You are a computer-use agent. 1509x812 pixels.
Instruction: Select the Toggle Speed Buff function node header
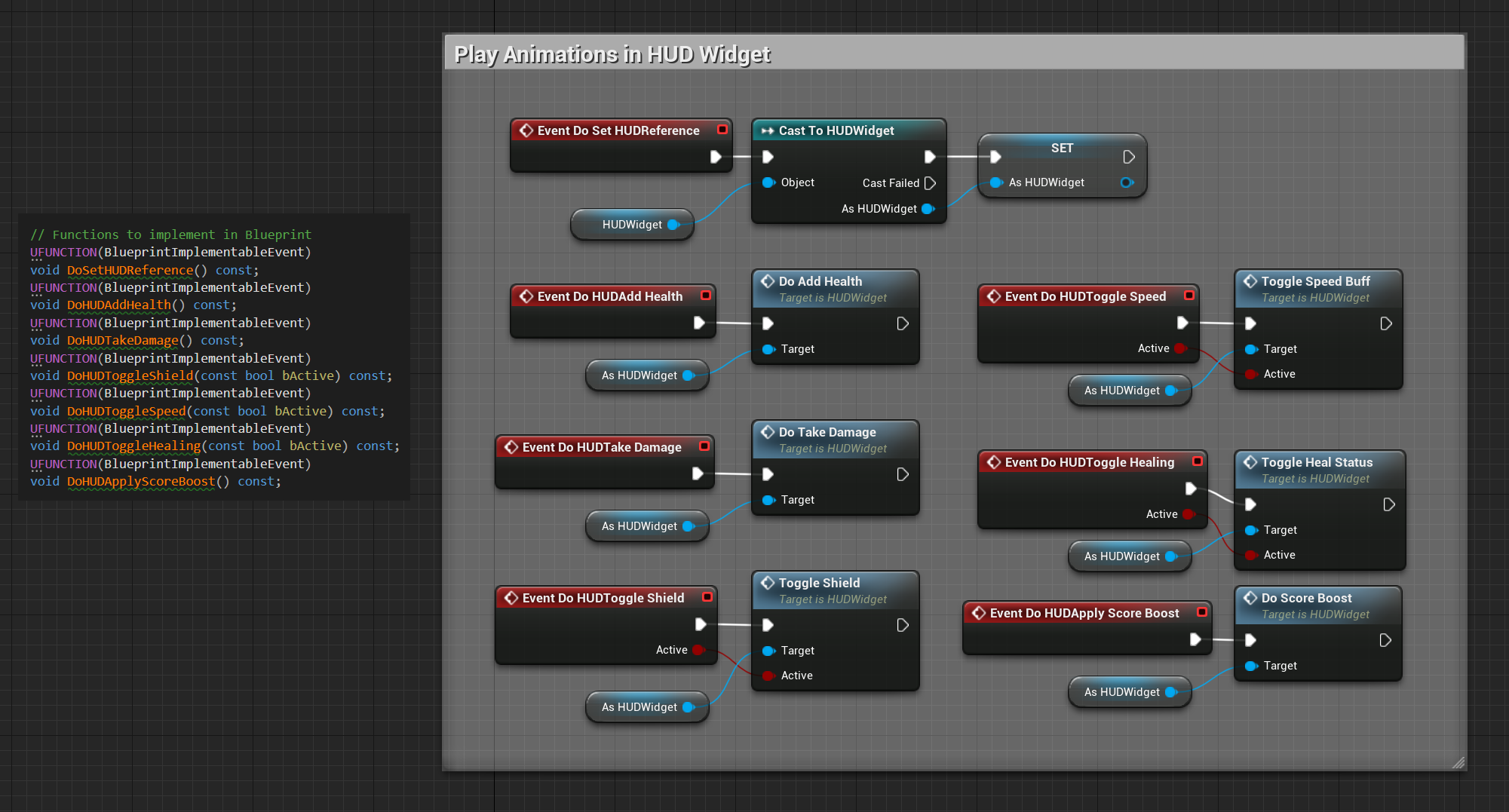(1317, 288)
